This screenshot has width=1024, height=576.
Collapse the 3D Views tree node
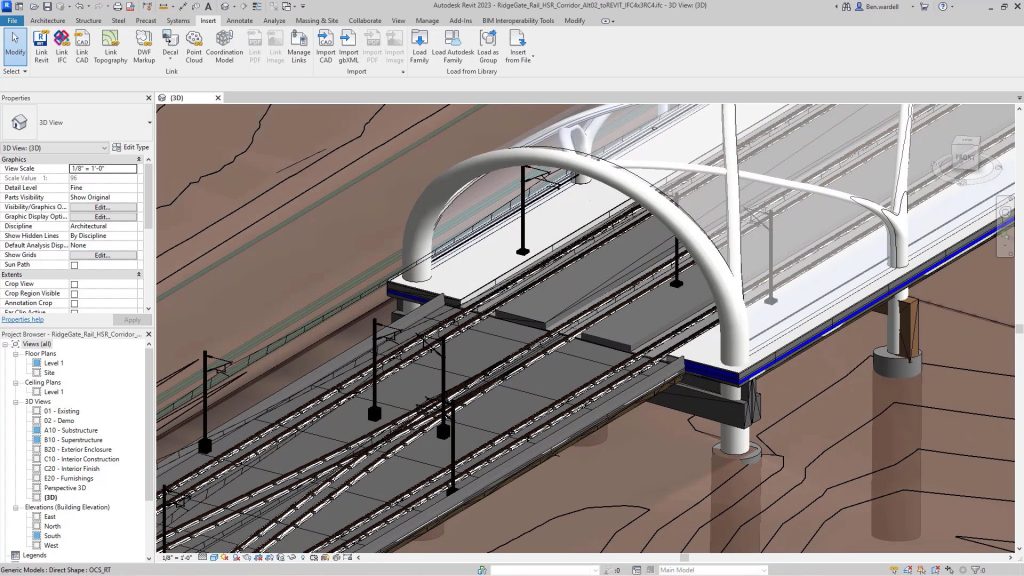coord(16,402)
